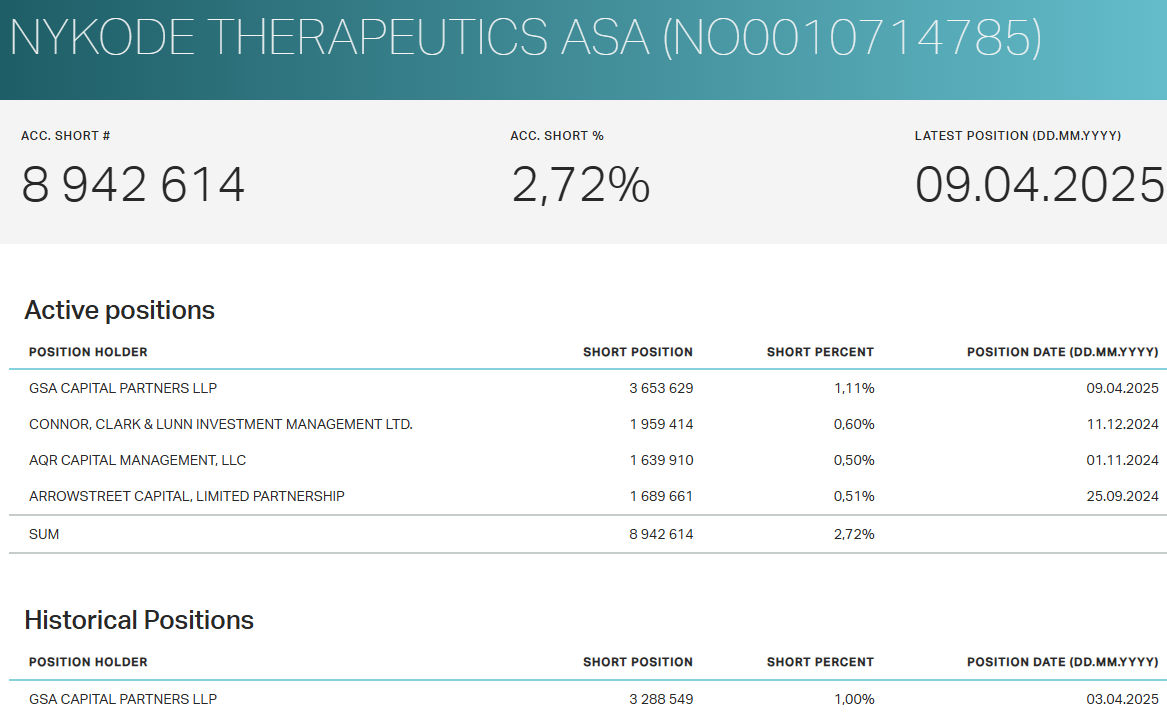Screen dimensions: 1167x717
Task: Click latest position date 09.04.2025 in summary
Action: 1040,185
